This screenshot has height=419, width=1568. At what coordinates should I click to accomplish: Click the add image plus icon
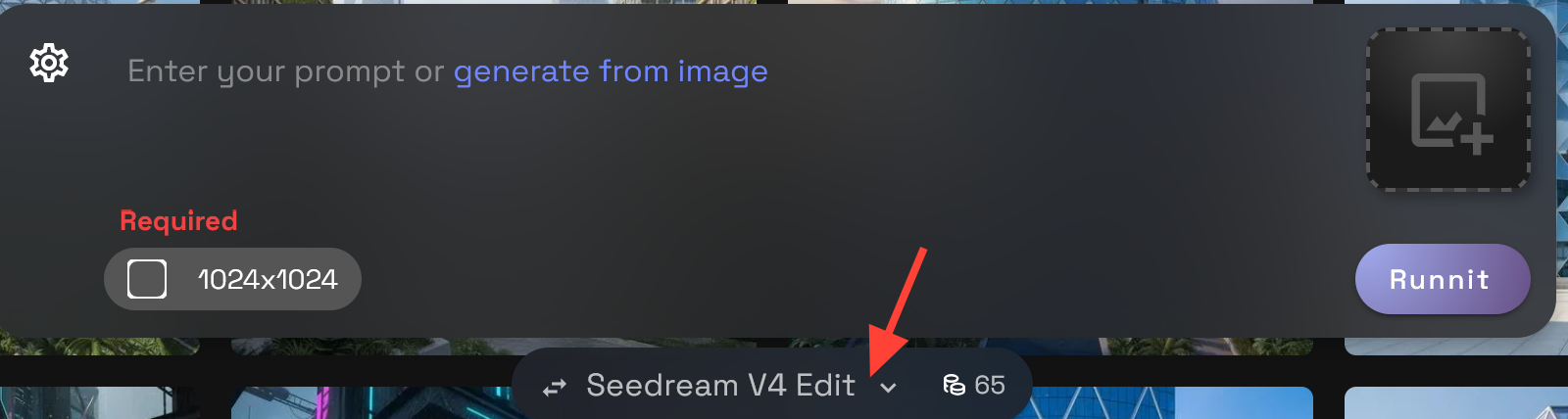click(1451, 114)
